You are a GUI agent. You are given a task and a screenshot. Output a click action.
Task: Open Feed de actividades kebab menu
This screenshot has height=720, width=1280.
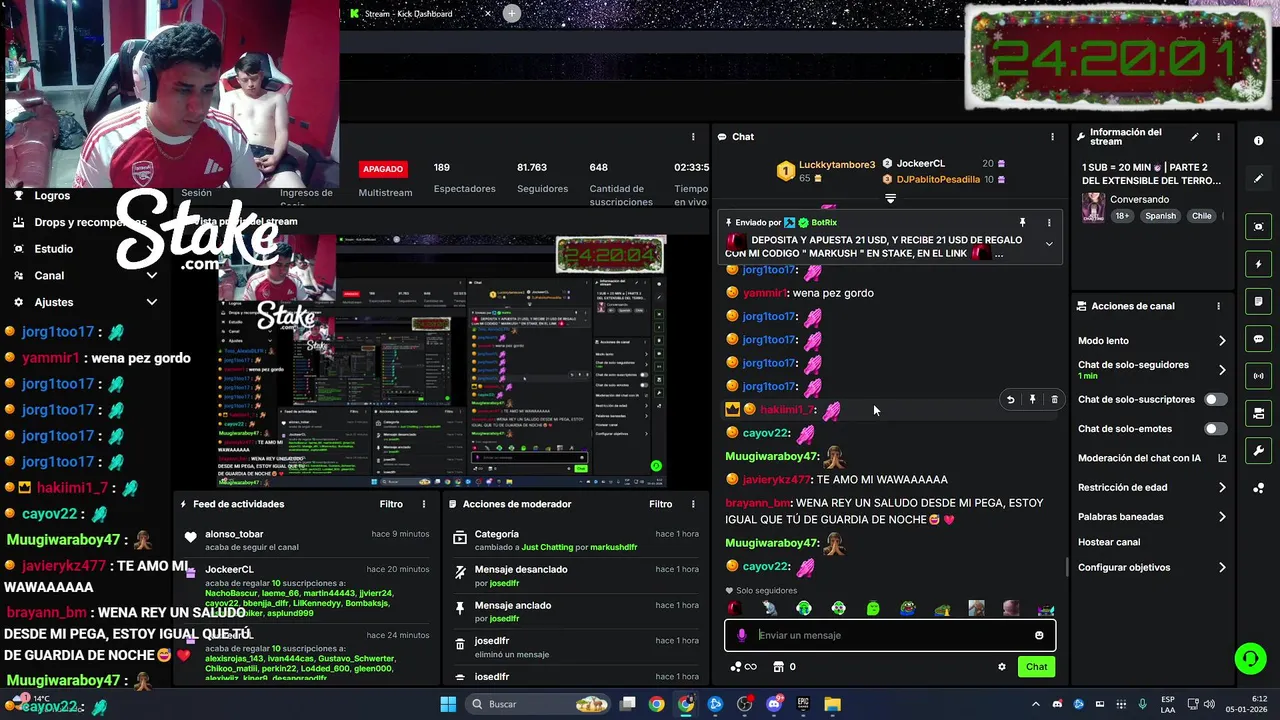(x=424, y=504)
